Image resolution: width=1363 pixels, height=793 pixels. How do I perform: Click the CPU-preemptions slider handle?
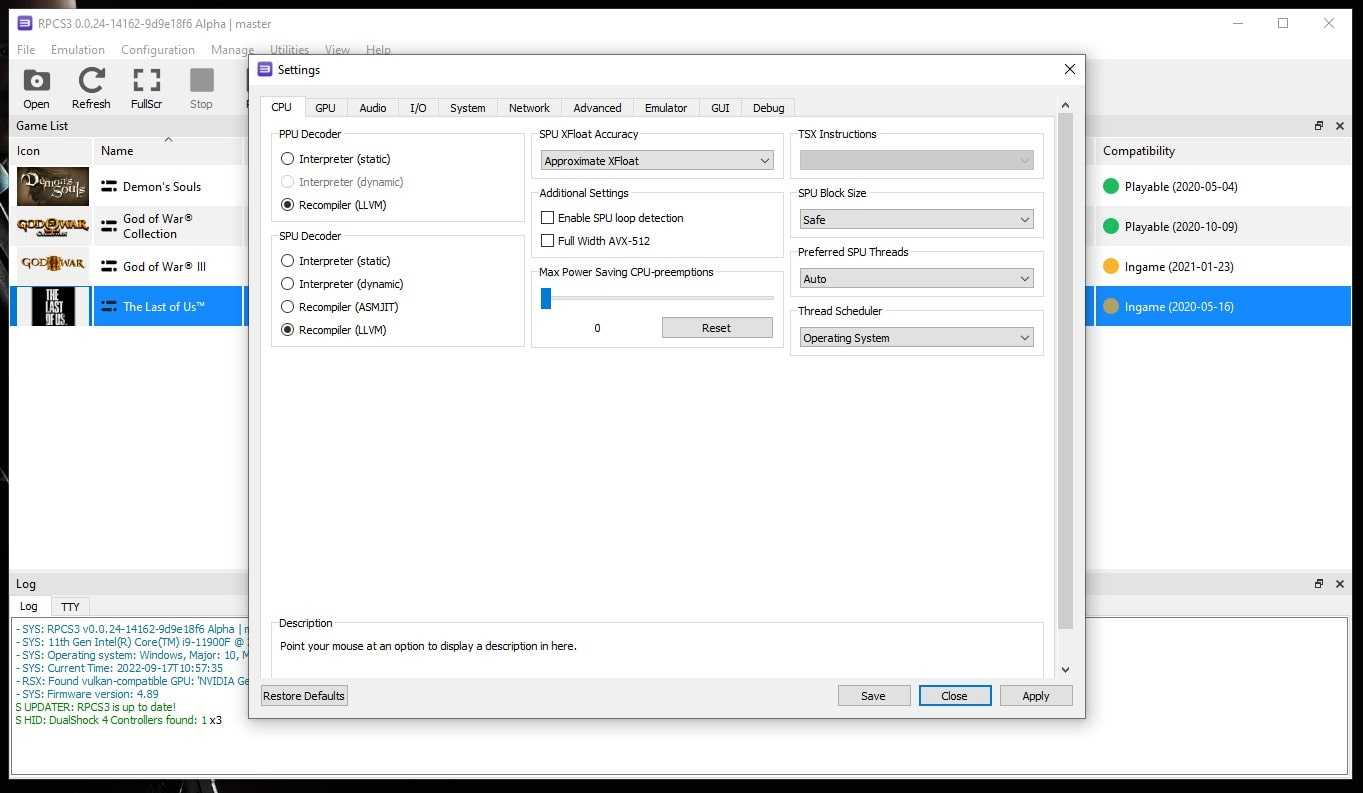tap(546, 298)
